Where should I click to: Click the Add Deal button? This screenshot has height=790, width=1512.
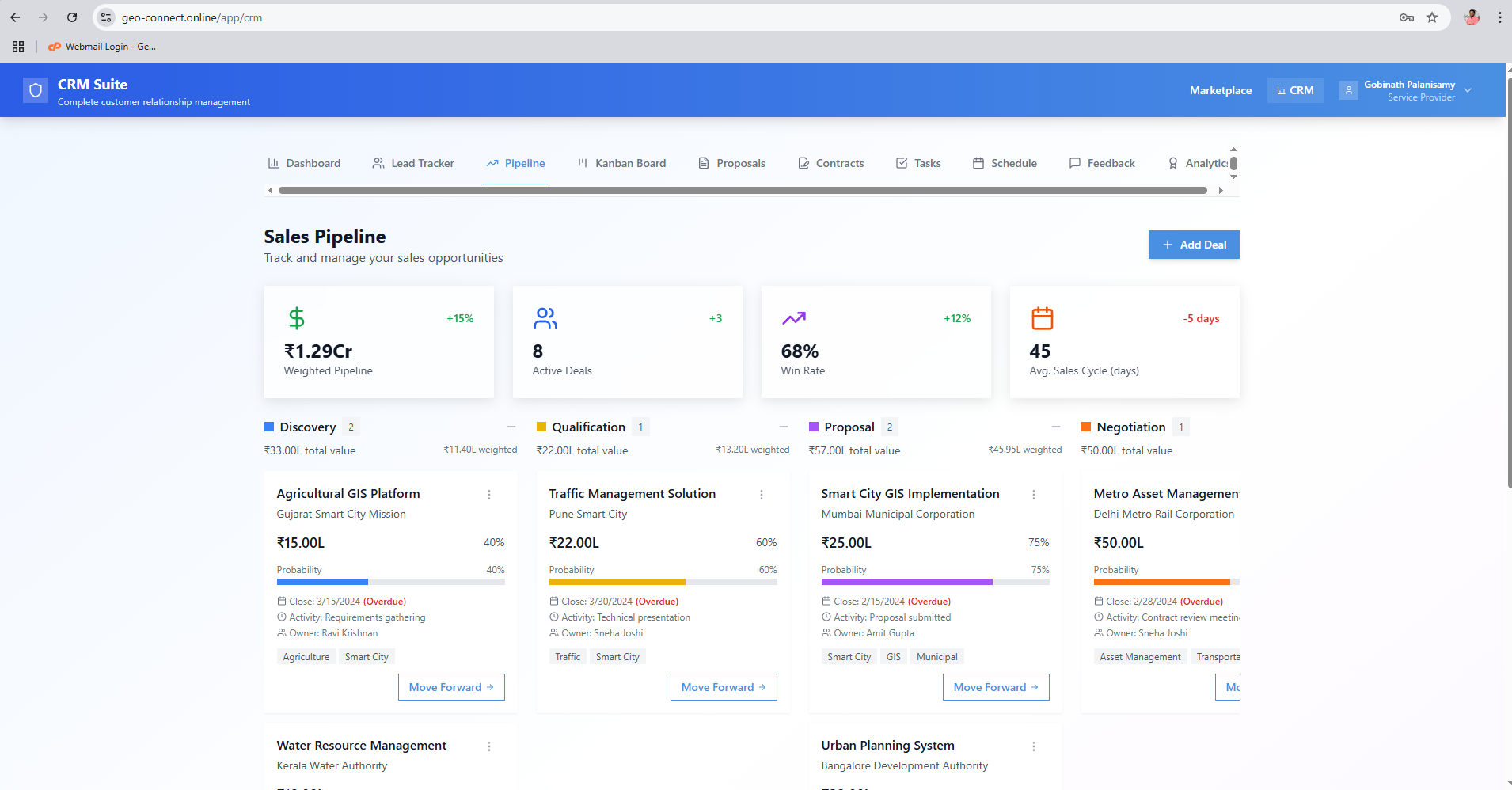click(x=1194, y=245)
